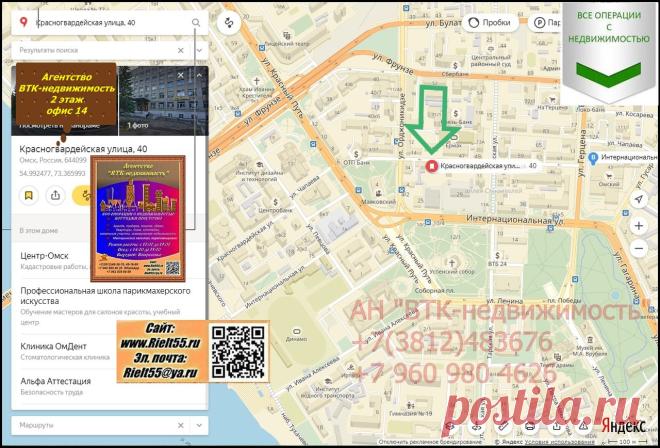The image size is (660, 448).
Task: Zoom out with the minus button
Action: [x=639, y=248]
